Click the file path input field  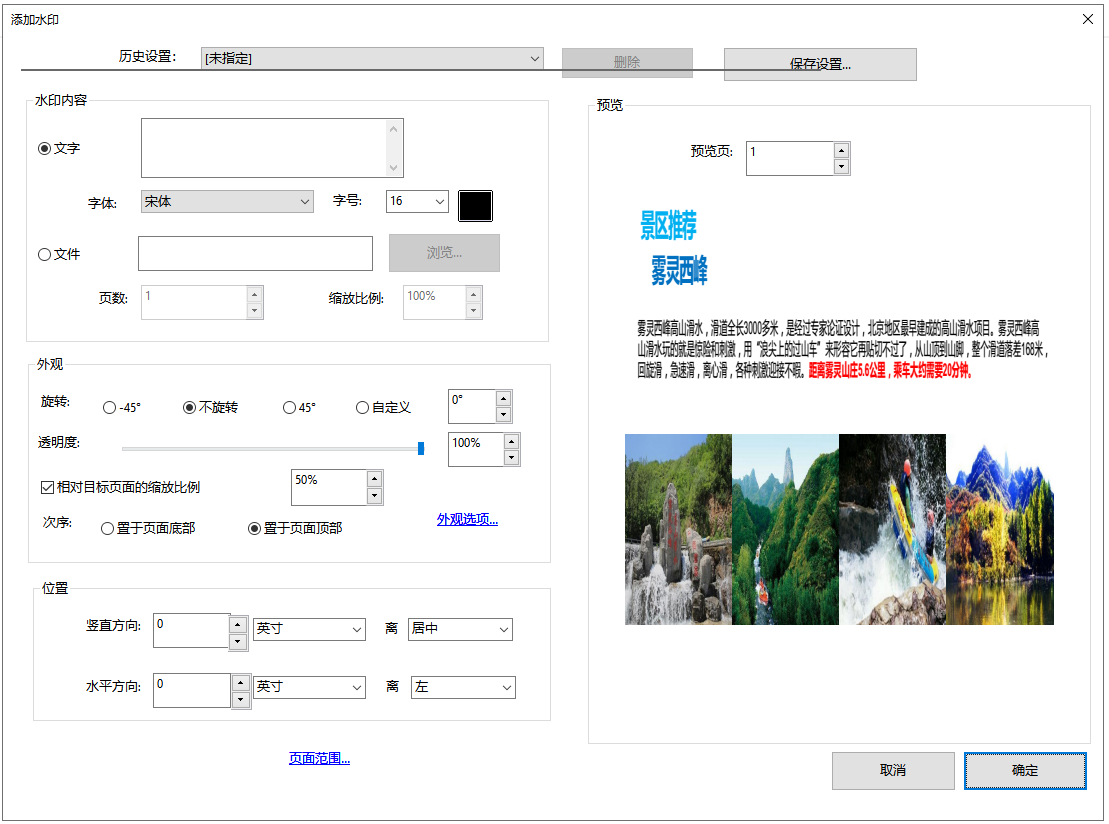(x=255, y=253)
